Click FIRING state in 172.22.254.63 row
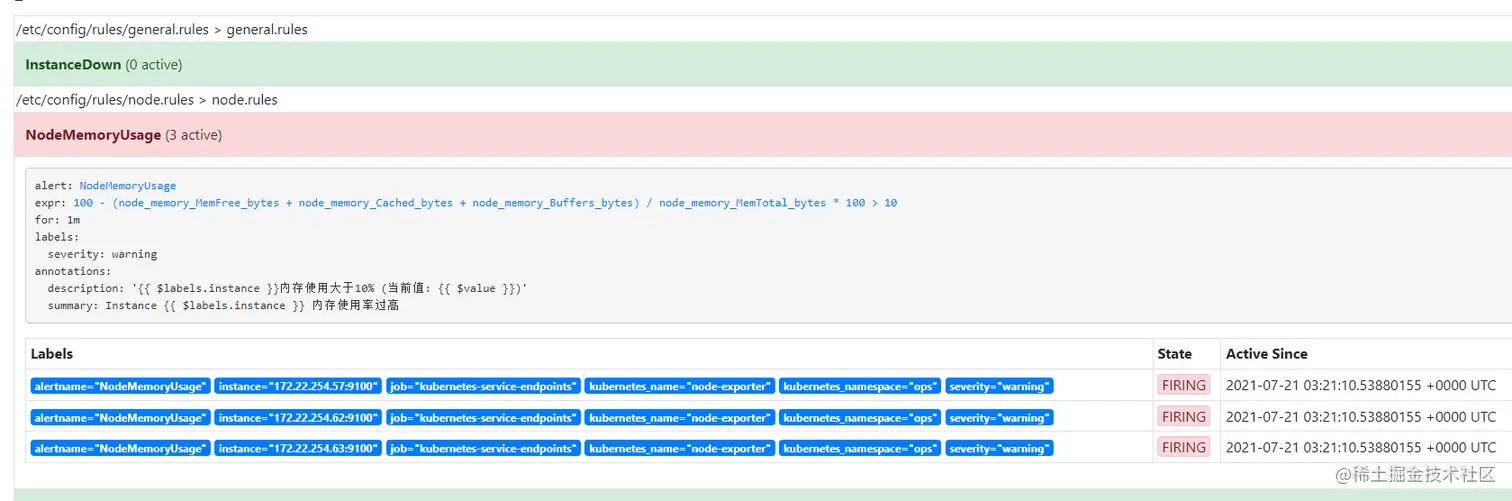 (1184, 448)
